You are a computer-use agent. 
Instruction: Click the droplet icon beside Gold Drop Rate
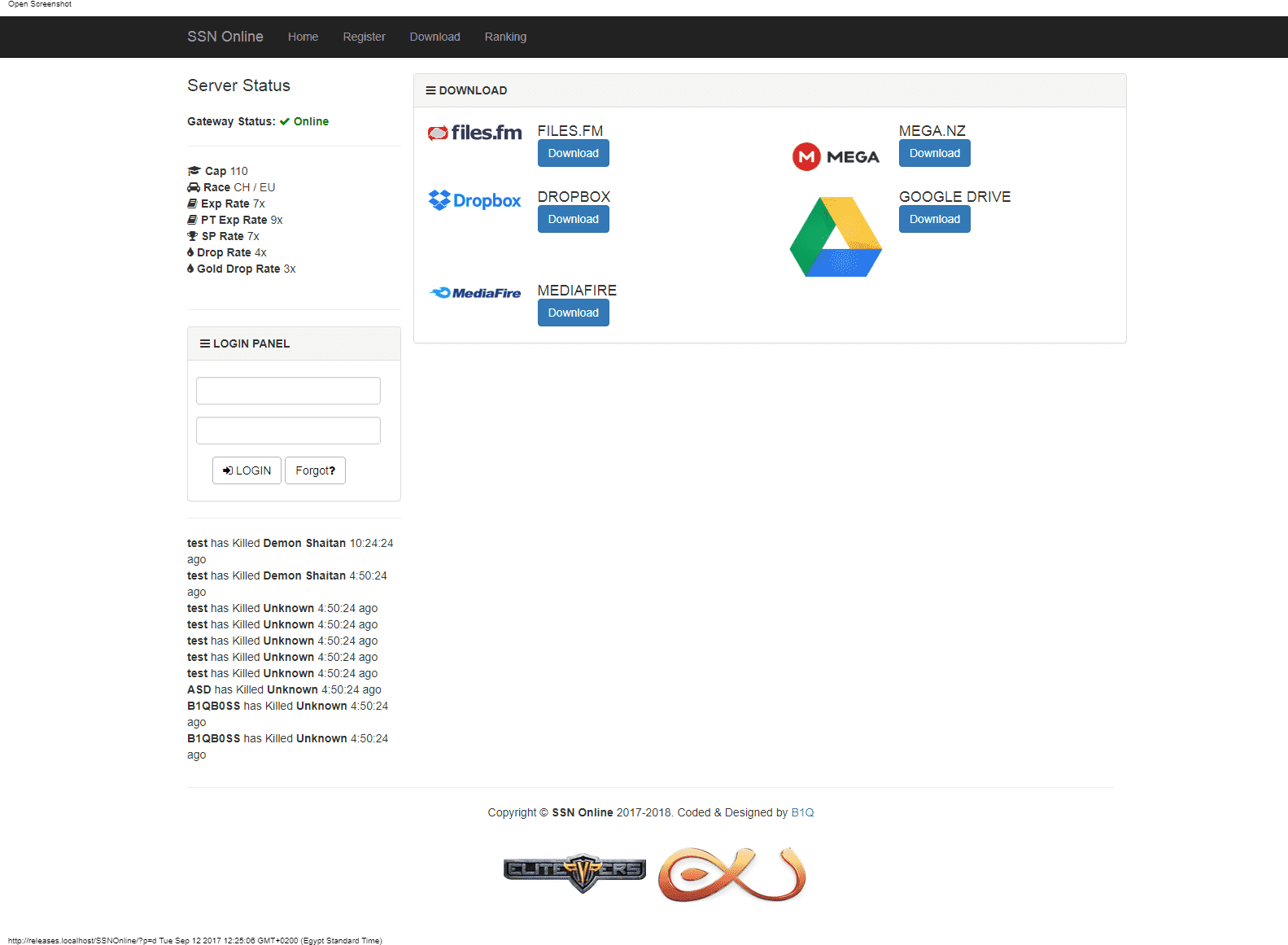coord(190,269)
